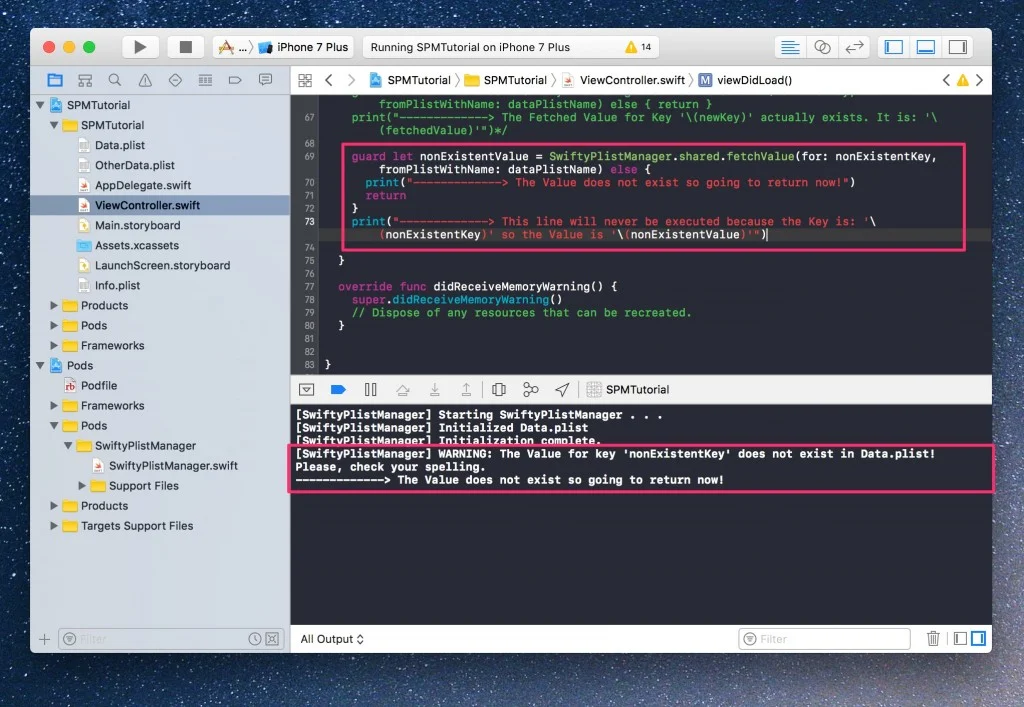The width and height of the screenshot is (1024, 707).
Task: Open the Breakpoint navigator
Action: (x=235, y=80)
